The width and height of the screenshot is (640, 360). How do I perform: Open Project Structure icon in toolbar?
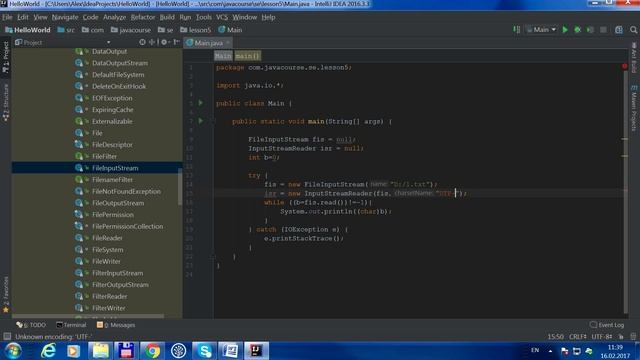pos(619,30)
